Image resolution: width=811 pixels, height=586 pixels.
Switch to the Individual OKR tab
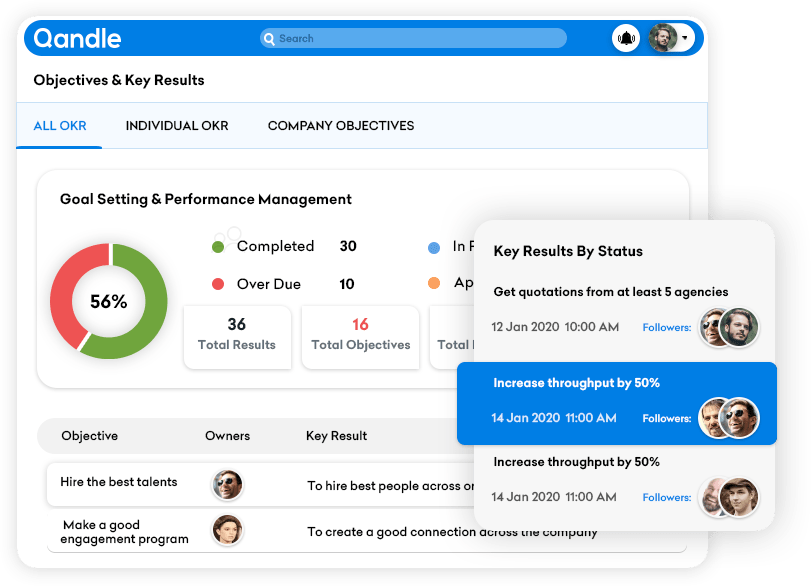[x=177, y=126]
